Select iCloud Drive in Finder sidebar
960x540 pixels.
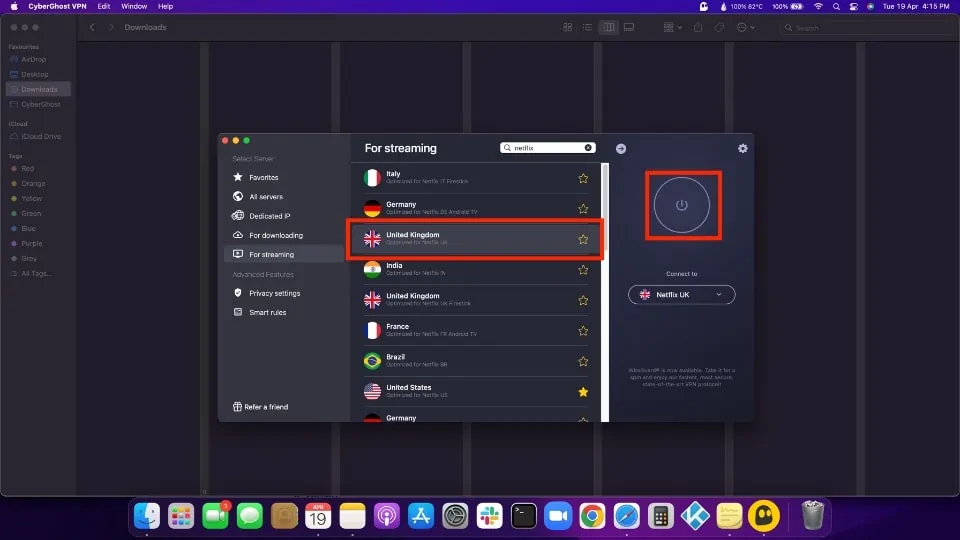pyautogui.click(x=40, y=136)
